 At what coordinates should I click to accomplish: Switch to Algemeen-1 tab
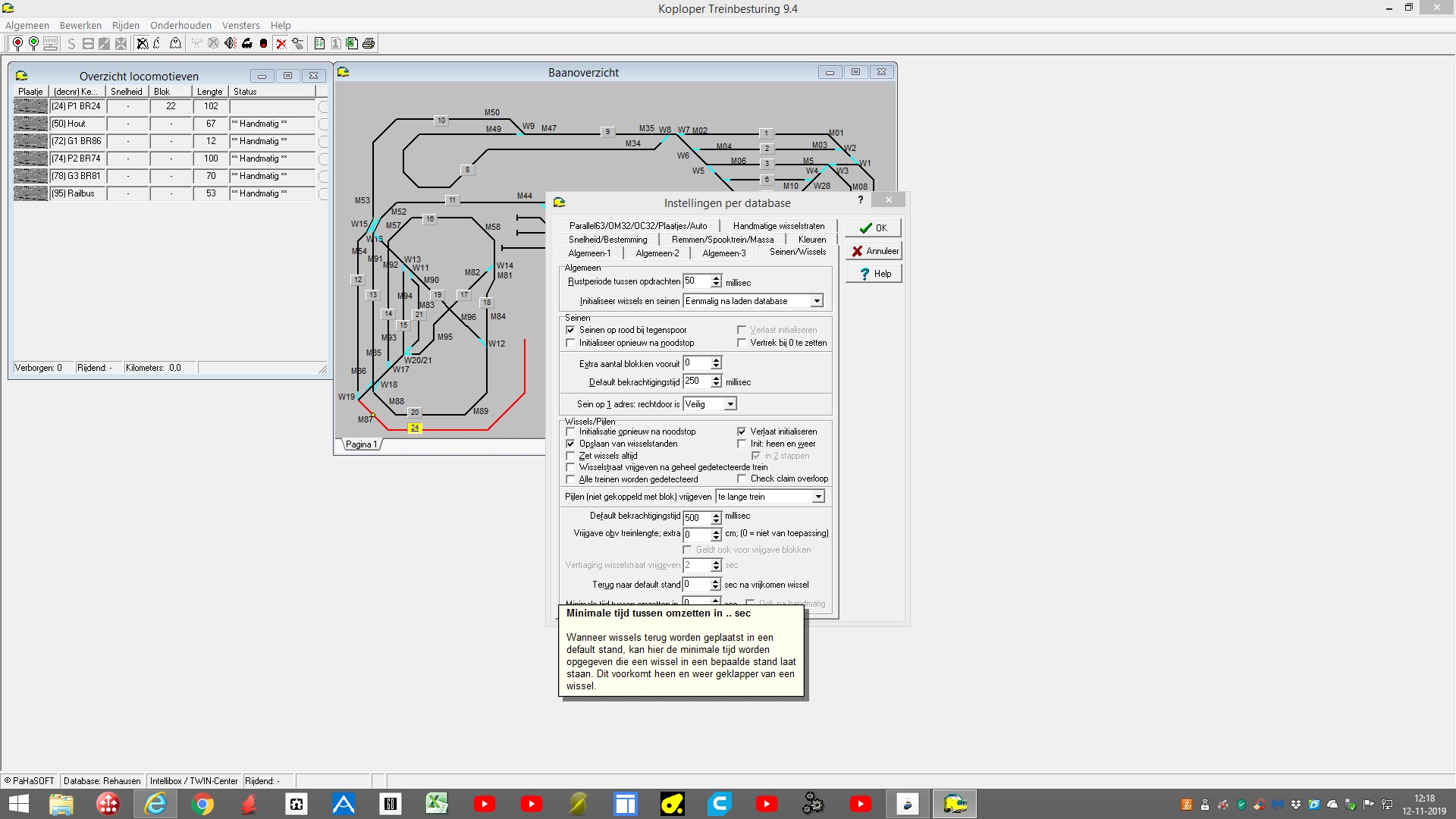pos(589,253)
